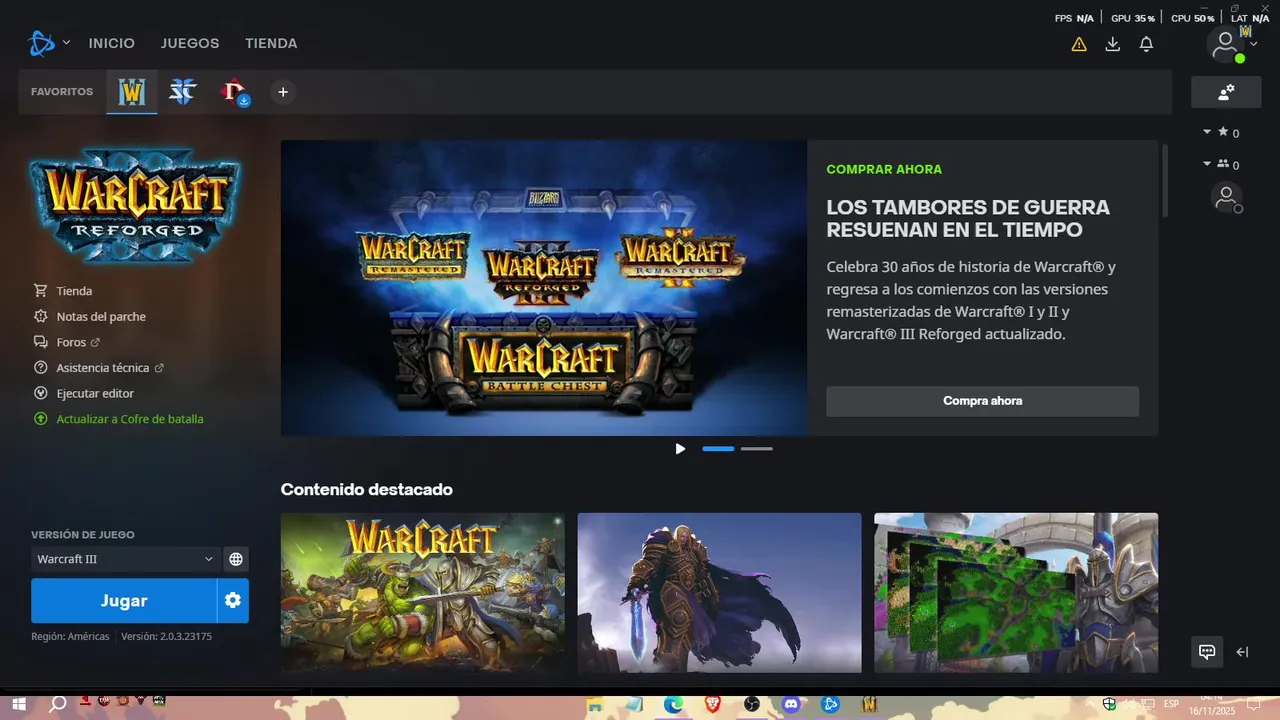Open the downloads icon
This screenshot has width=1280, height=720.
tap(1112, 44)
